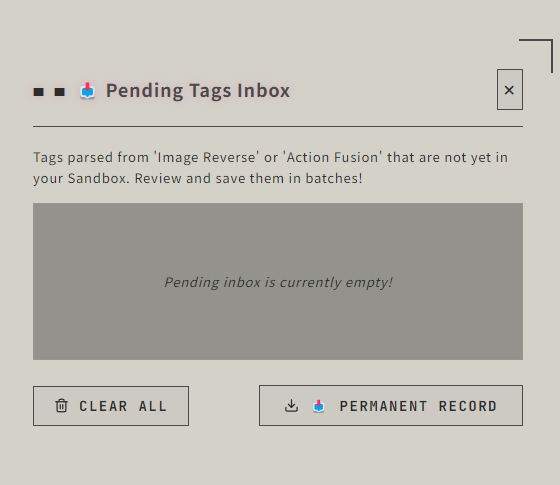
Task: Close the Pending Tags Inbox dialog
Action: click(510, 90)
